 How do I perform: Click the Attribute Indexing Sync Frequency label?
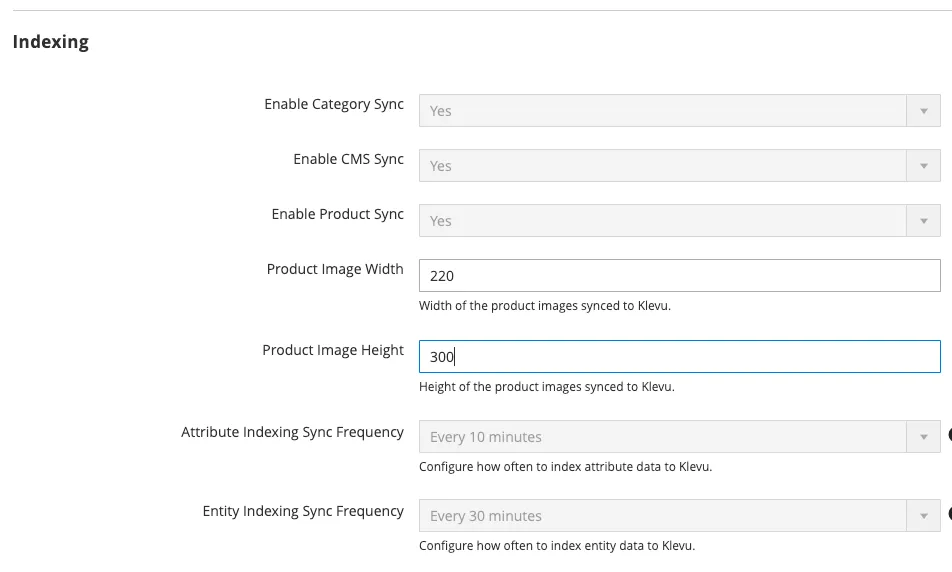tap(292, 432)
